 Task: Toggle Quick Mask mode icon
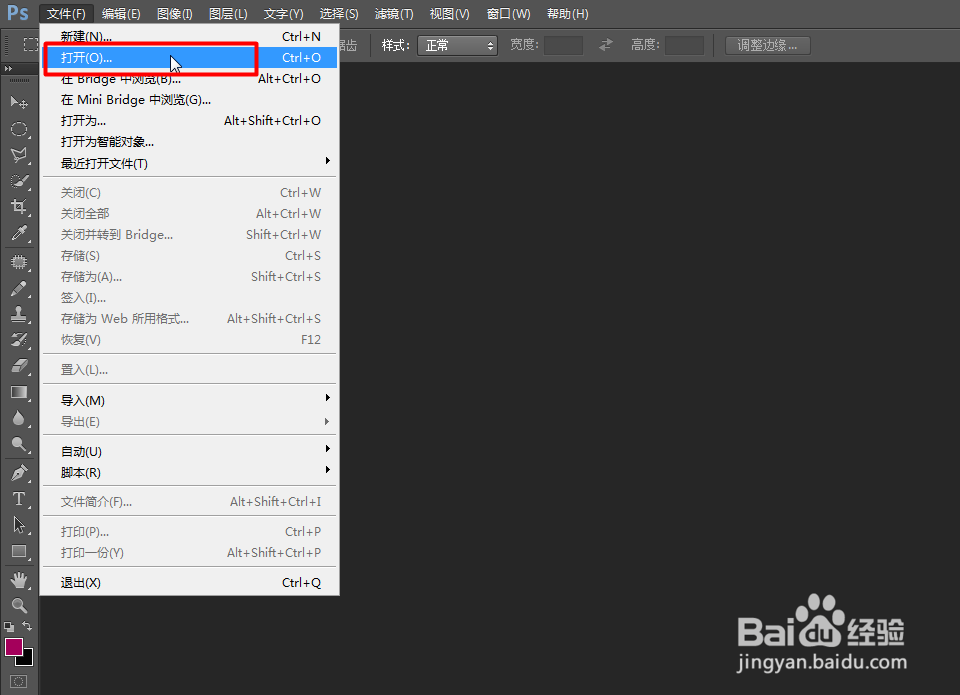(18, 682)
